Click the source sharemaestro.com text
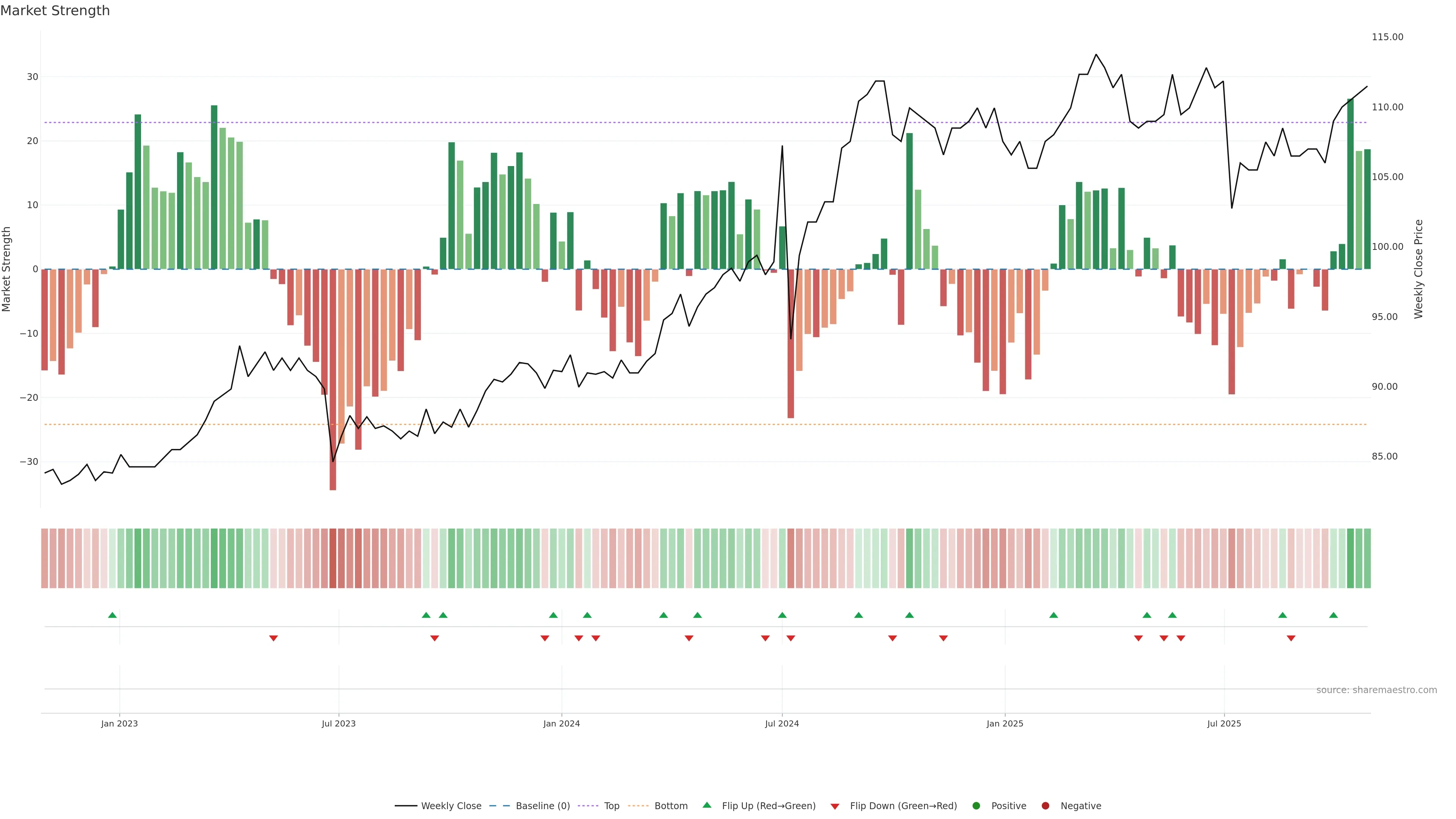This screenshot has height=819, width=1456. pyautogui.click(x=1376, y=690)
